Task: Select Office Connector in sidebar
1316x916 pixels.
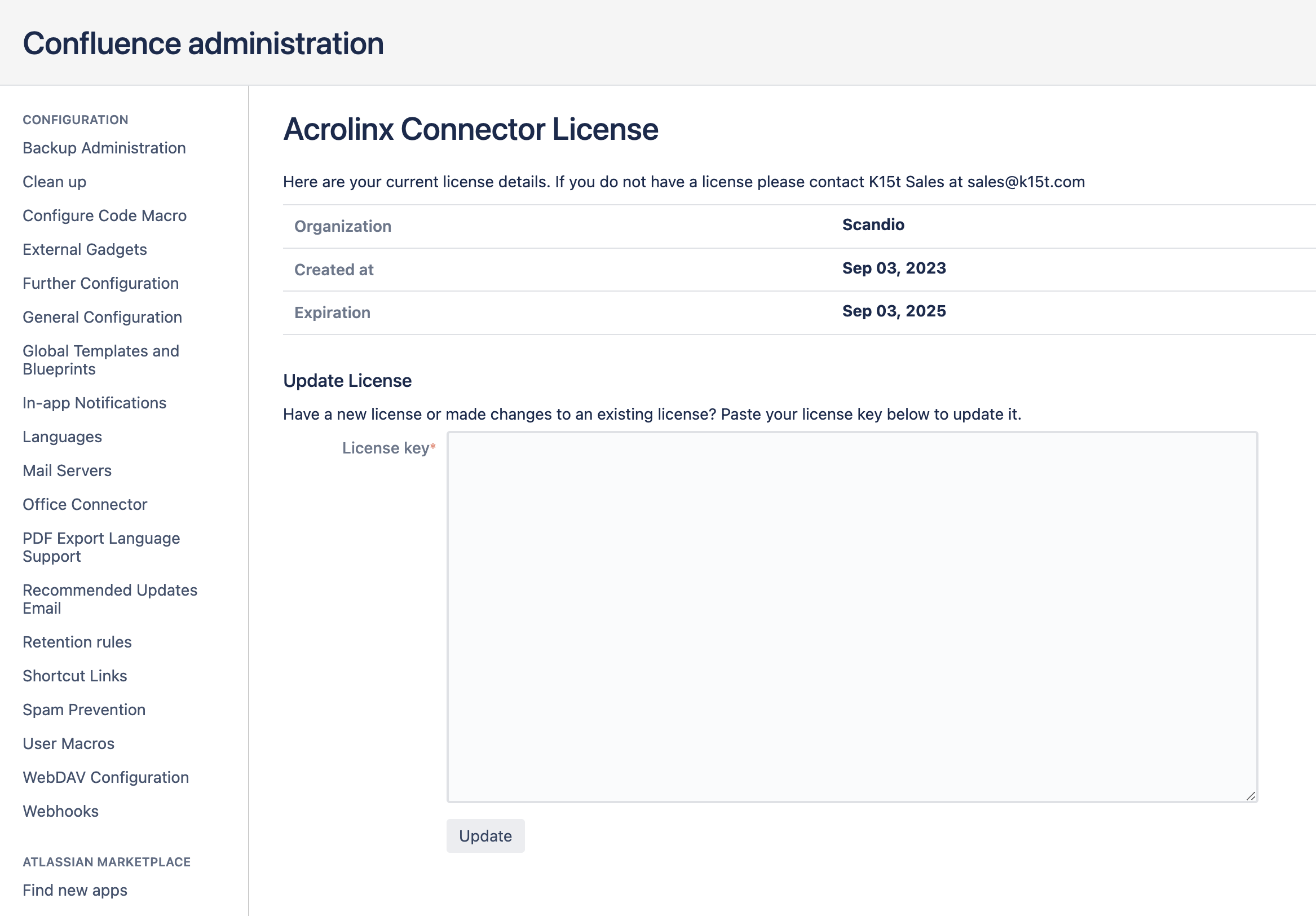Action: pos(85,504)
